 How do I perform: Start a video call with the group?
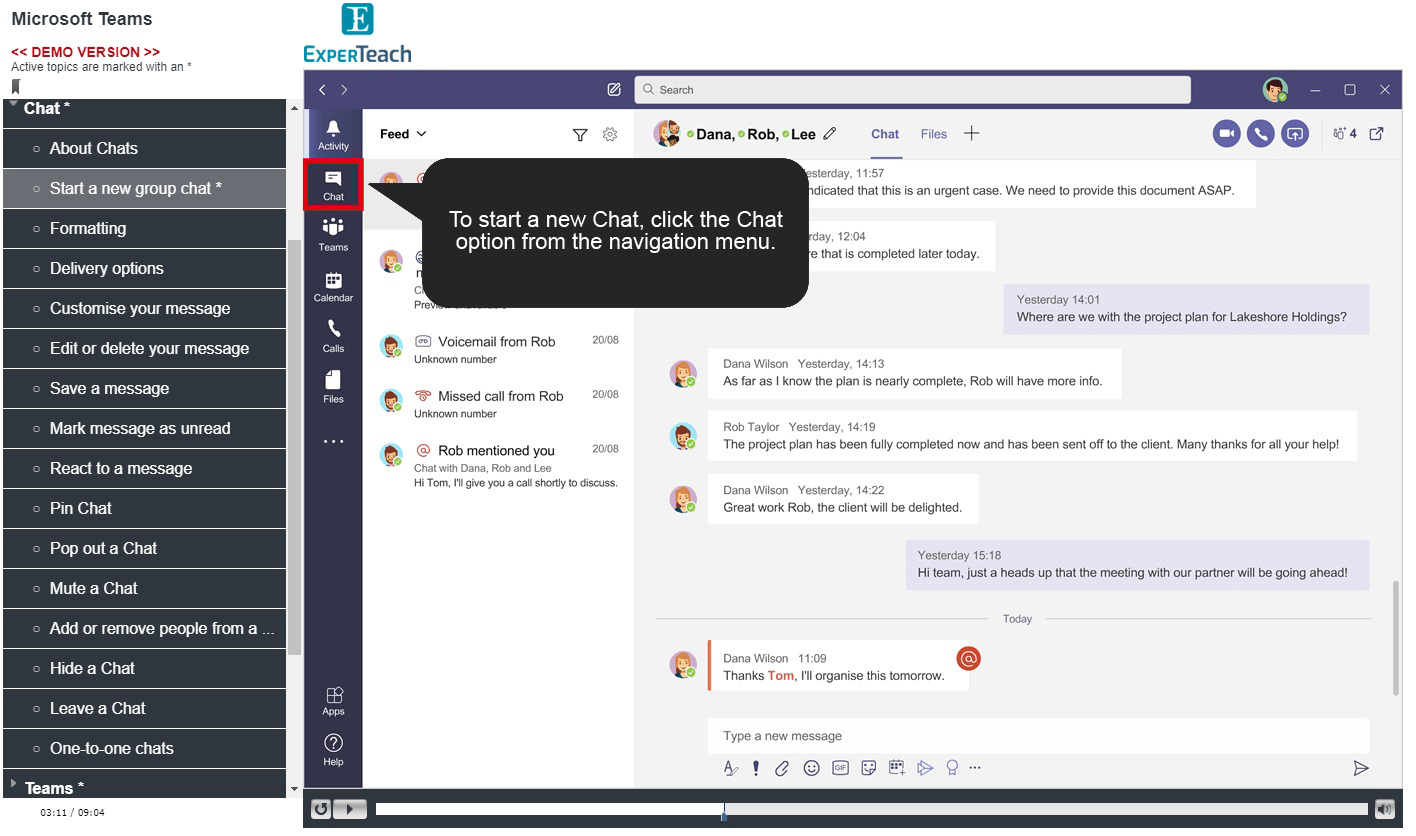[1226, 134]
